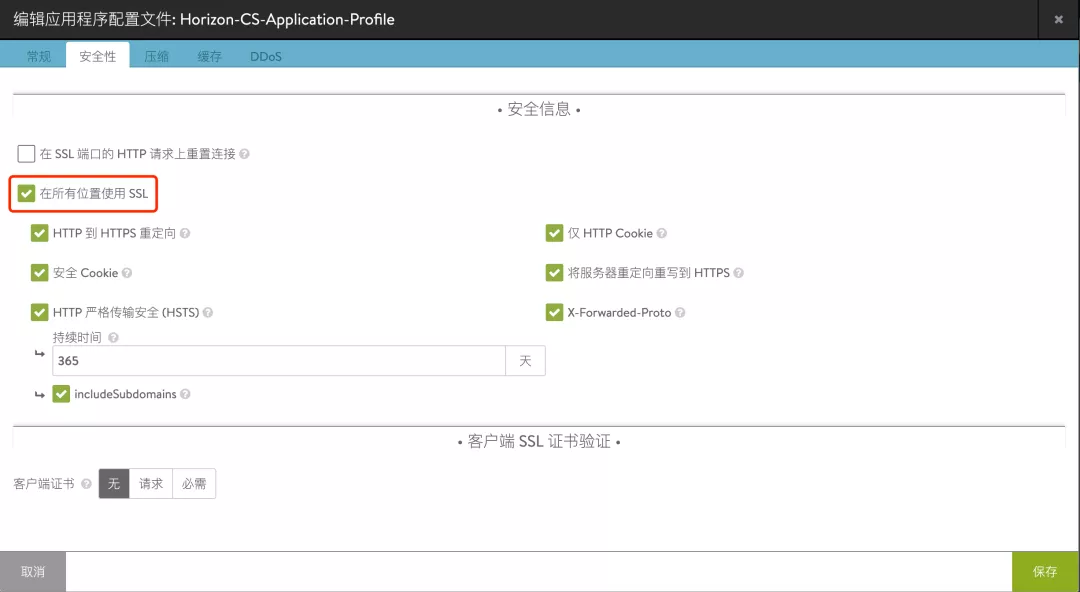
Task: Click the HSTS duration field showing 365
Action: point(279,360)
